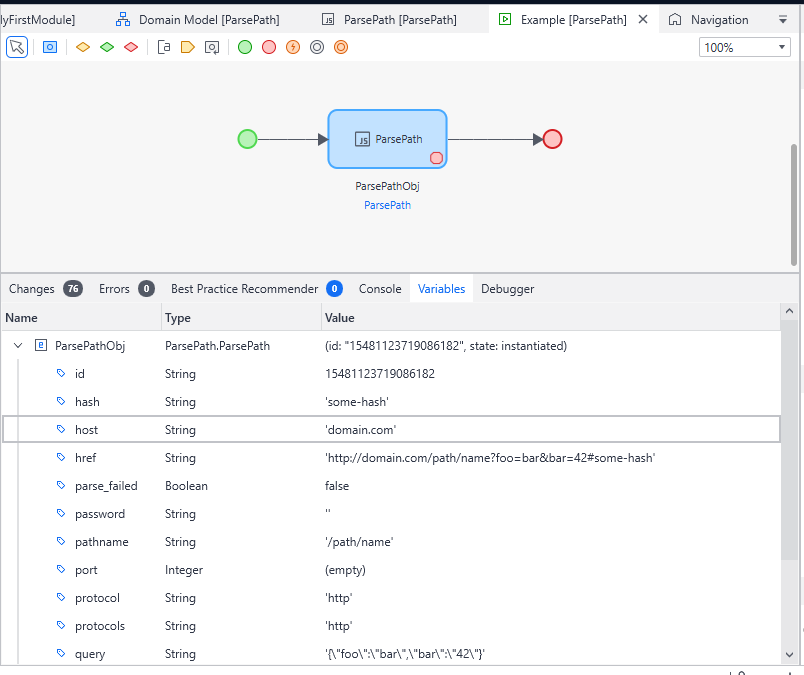Select the href attribute row

[391, 458]
